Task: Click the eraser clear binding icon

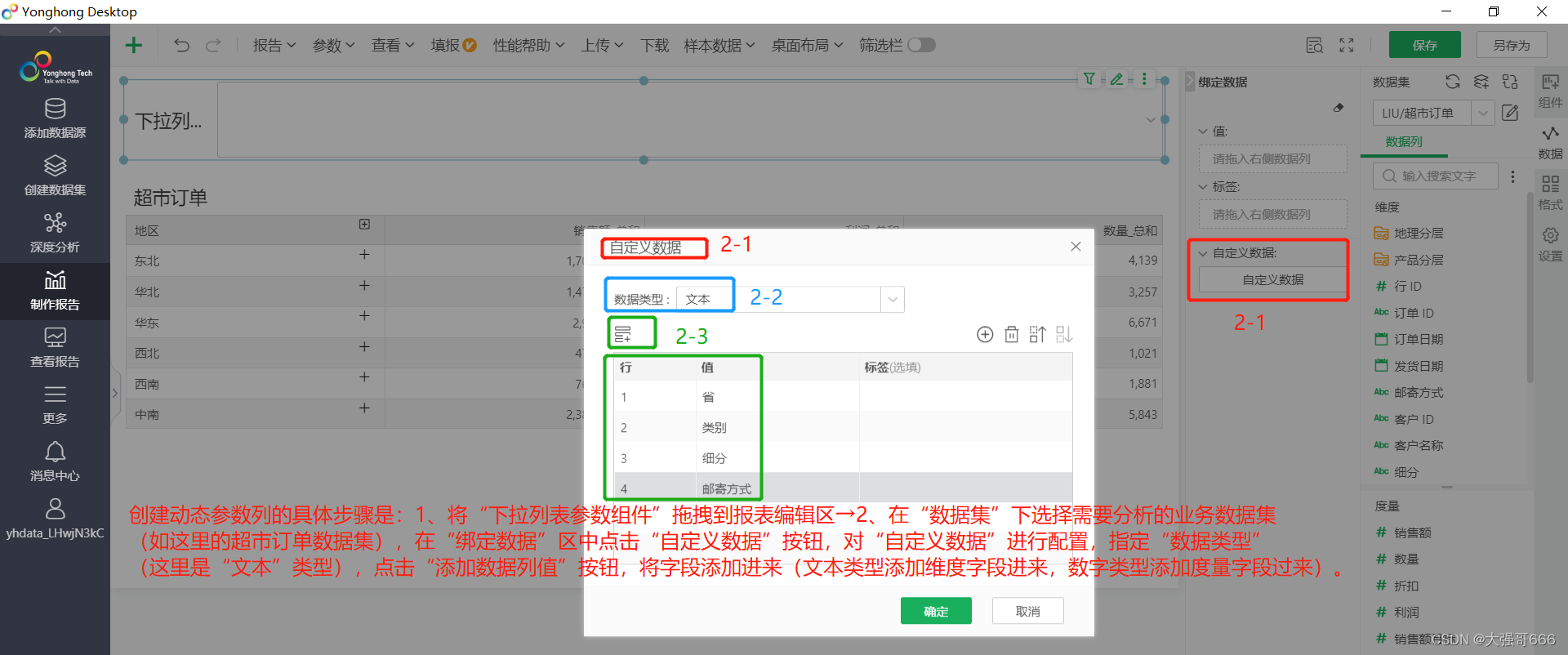Action: click(x=1339, y=107)
